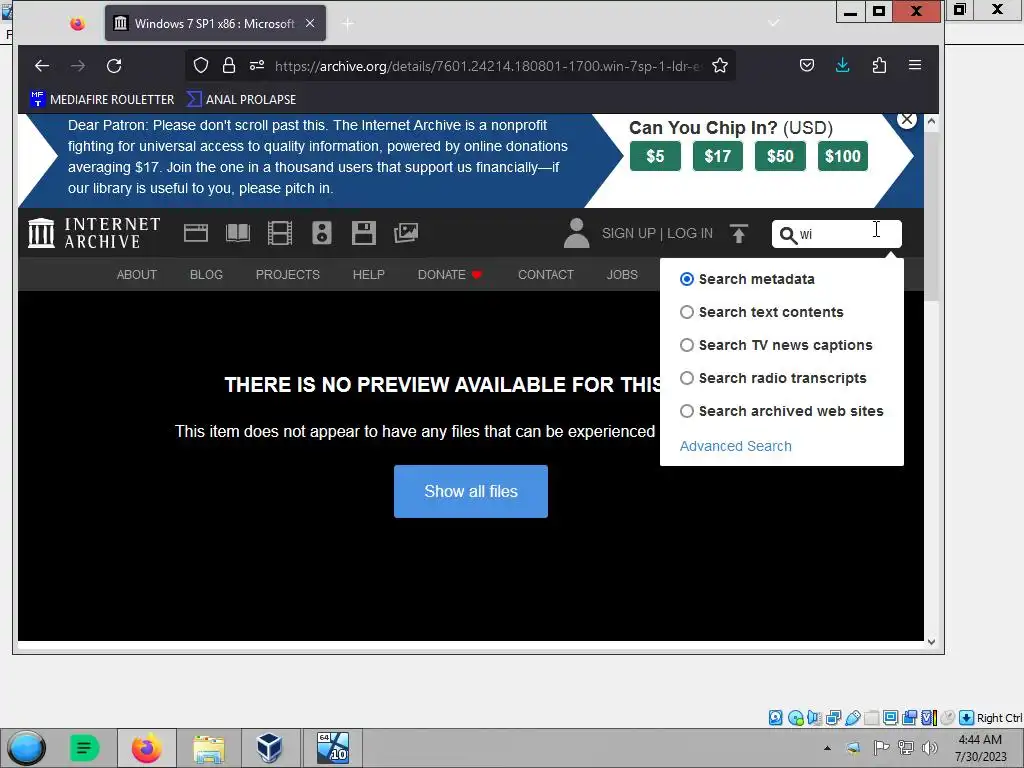The height and width of the screenshot is (768, 1024).
Task: Donate $5 via the green button
Action: pyautogui.click(x=655, y=156)
